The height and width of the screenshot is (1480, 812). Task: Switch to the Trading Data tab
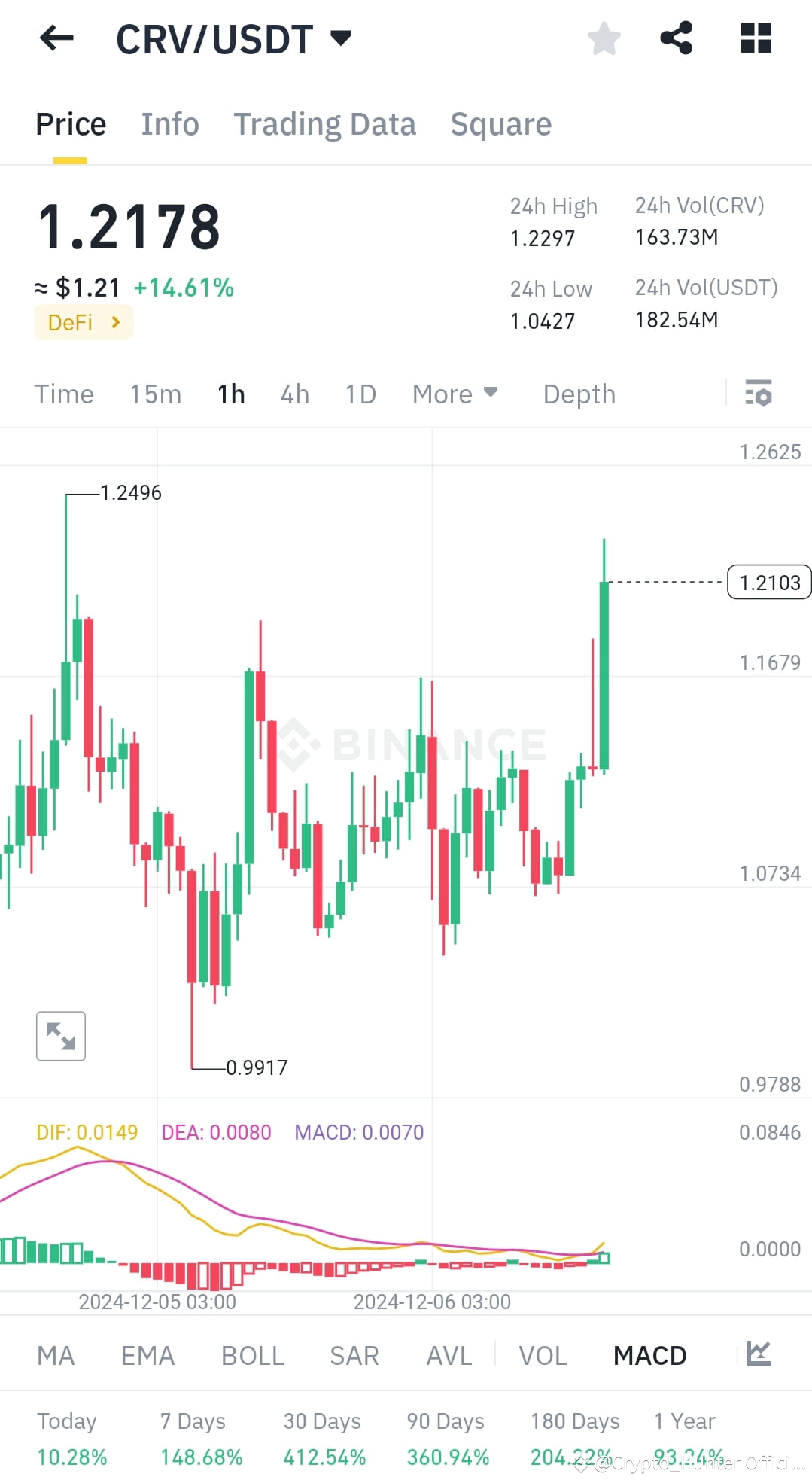click(x=325, y=123)
